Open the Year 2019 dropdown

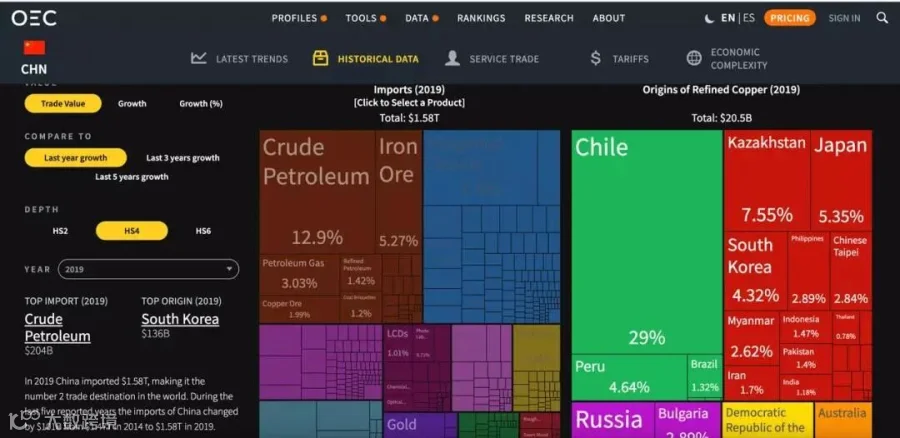[148, 269]
